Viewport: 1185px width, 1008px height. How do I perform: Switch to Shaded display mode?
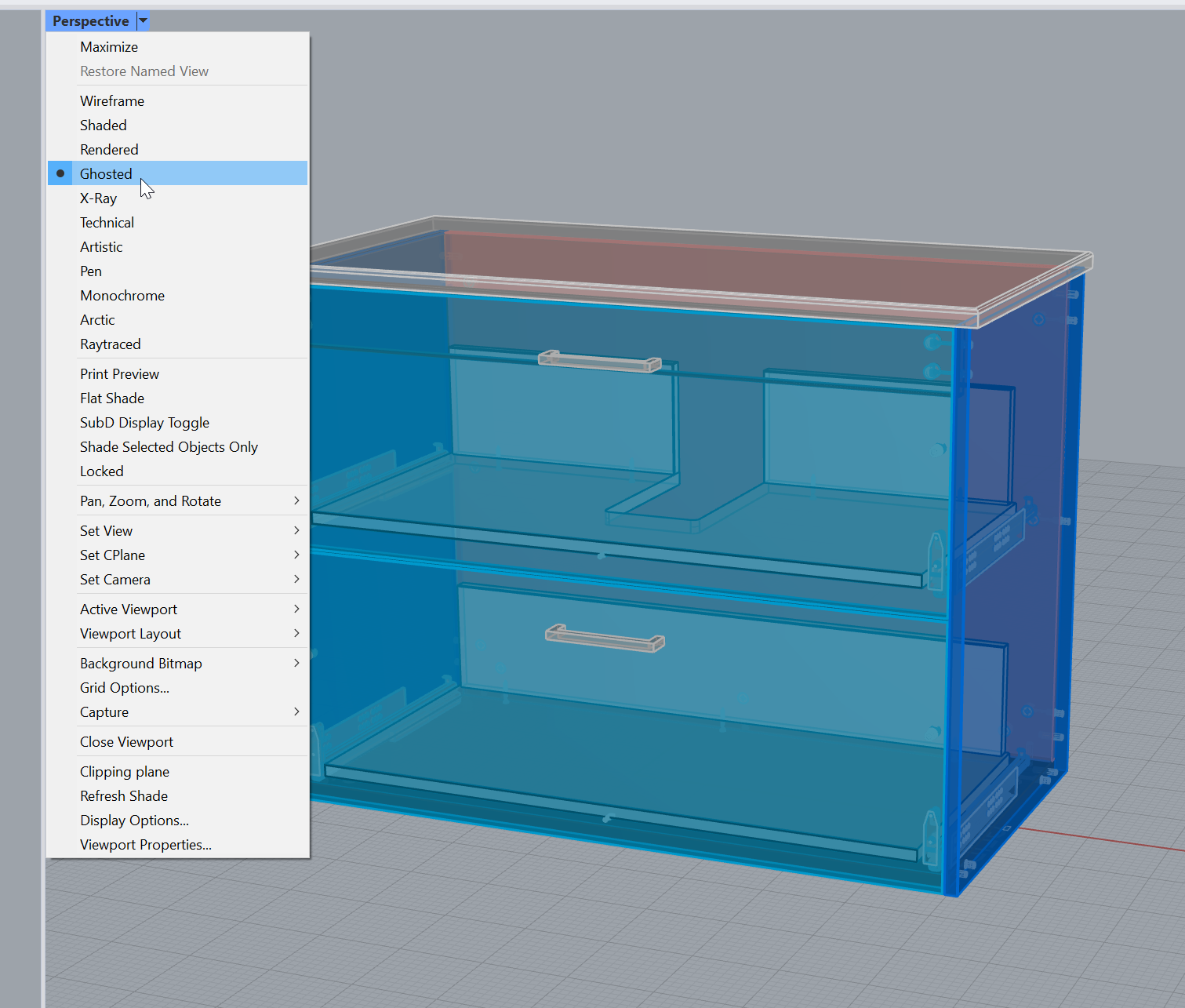(x=104, y=126)
